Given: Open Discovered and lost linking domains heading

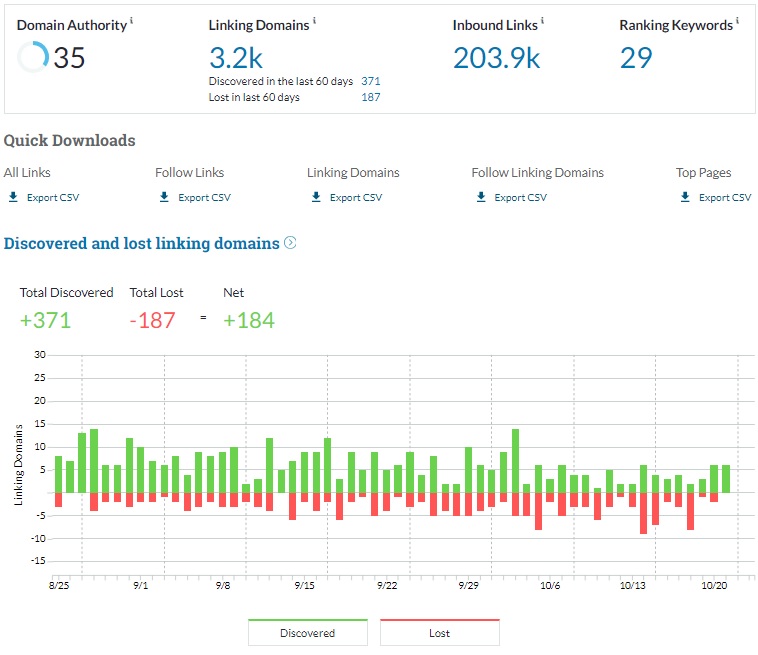Looking at the screenshot, I should click(142, 243).
